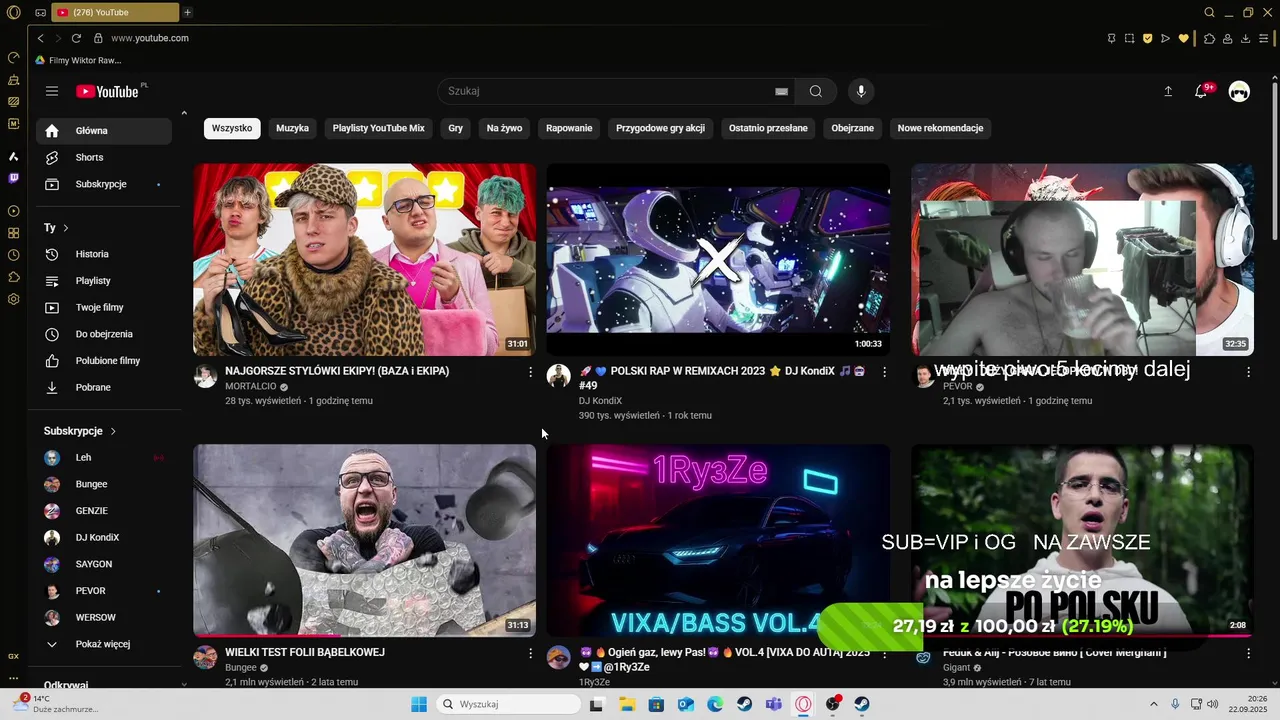
Task: Open Opera settings gear in sidebar
Action: pyautogui.click(x=13, y=299)
